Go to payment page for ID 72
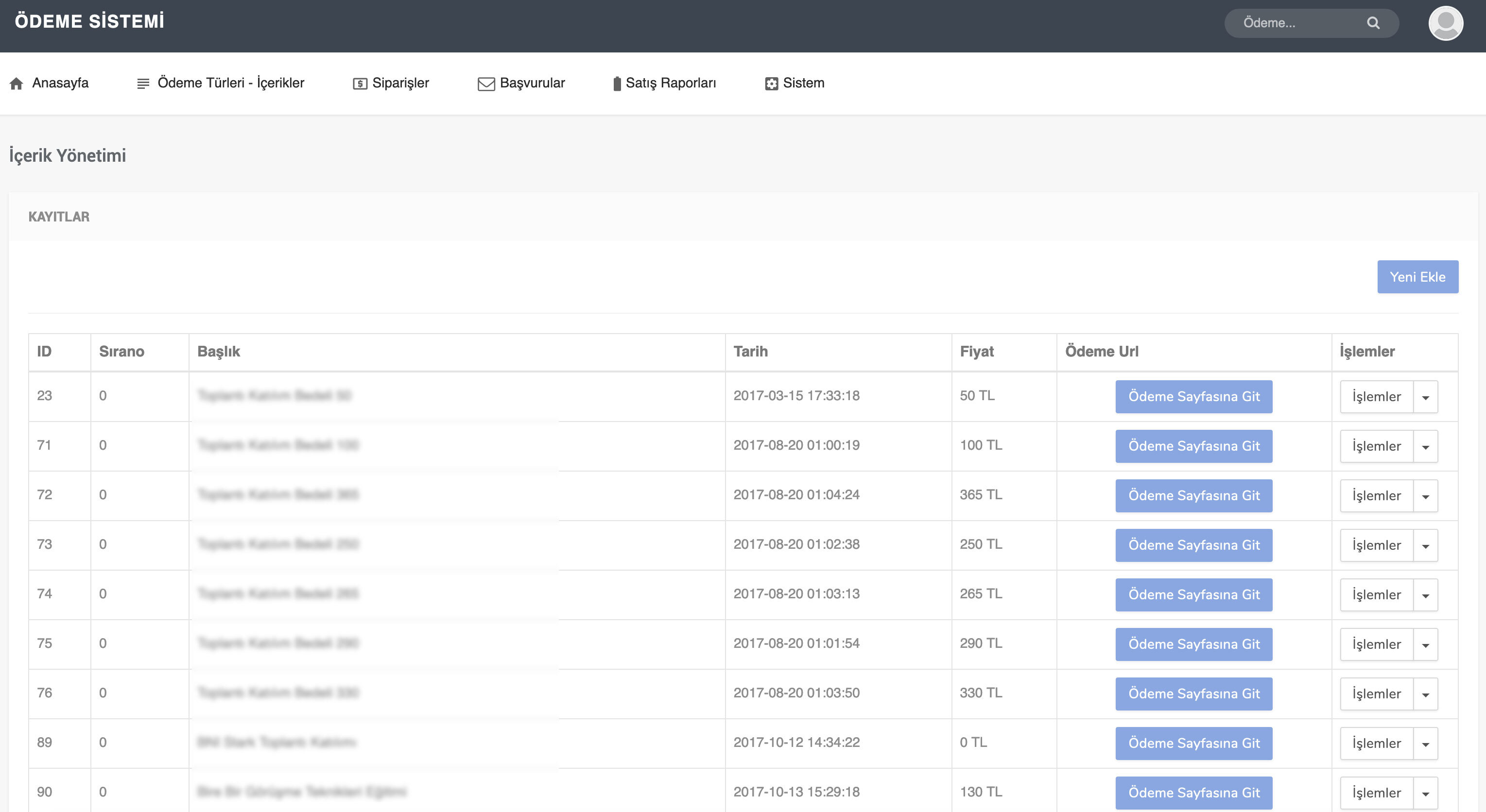This screenshot has width=1486, height=812. [1193, 496]
